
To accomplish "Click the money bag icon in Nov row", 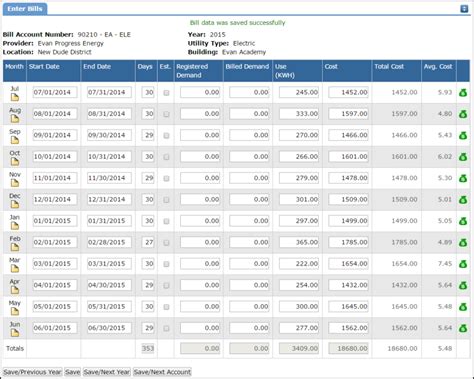I will point(463,178).
